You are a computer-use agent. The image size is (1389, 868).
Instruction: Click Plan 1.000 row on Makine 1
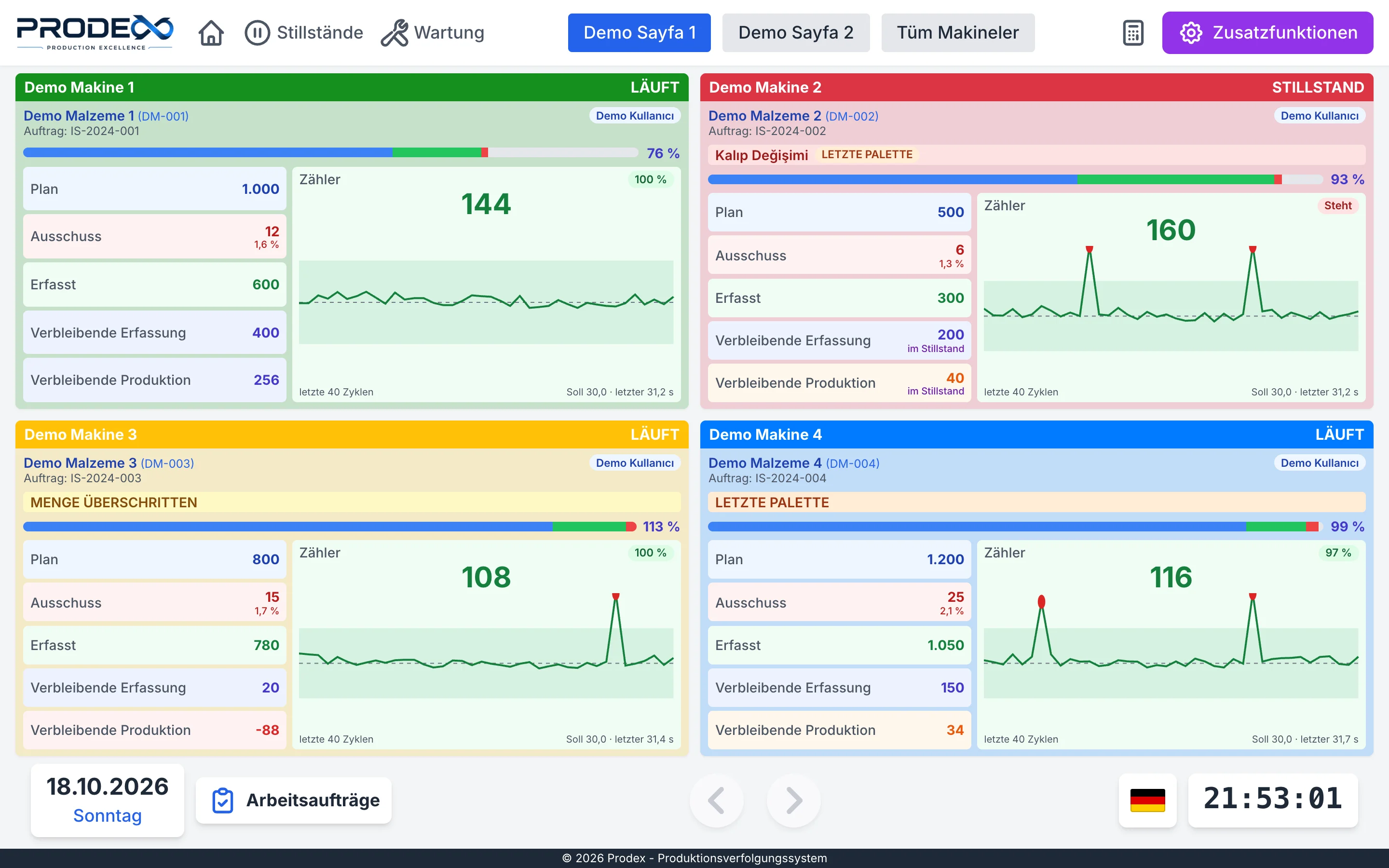point(154,189)
